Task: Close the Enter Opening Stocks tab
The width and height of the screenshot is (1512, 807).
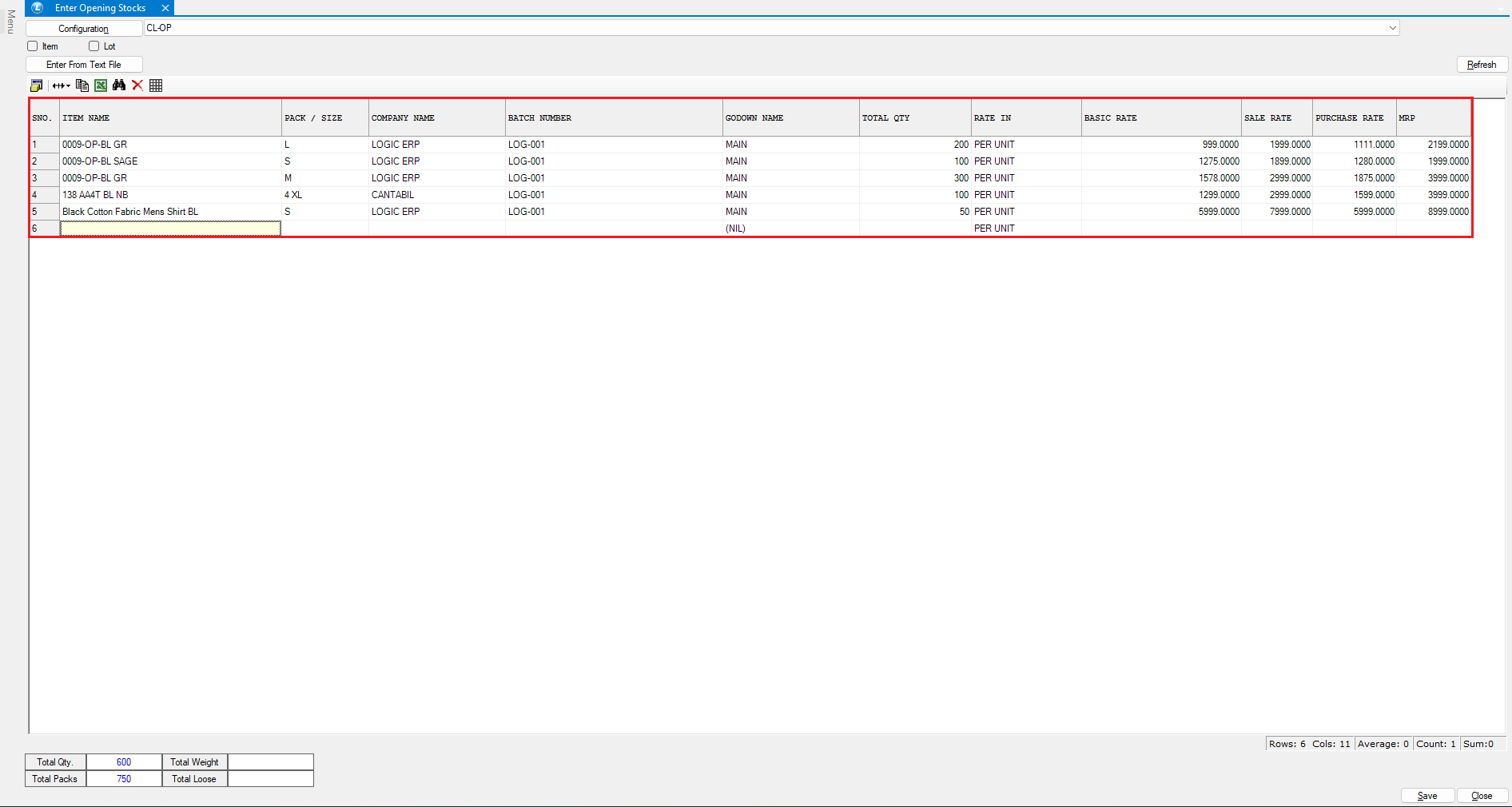Action: tap(165, 8)
